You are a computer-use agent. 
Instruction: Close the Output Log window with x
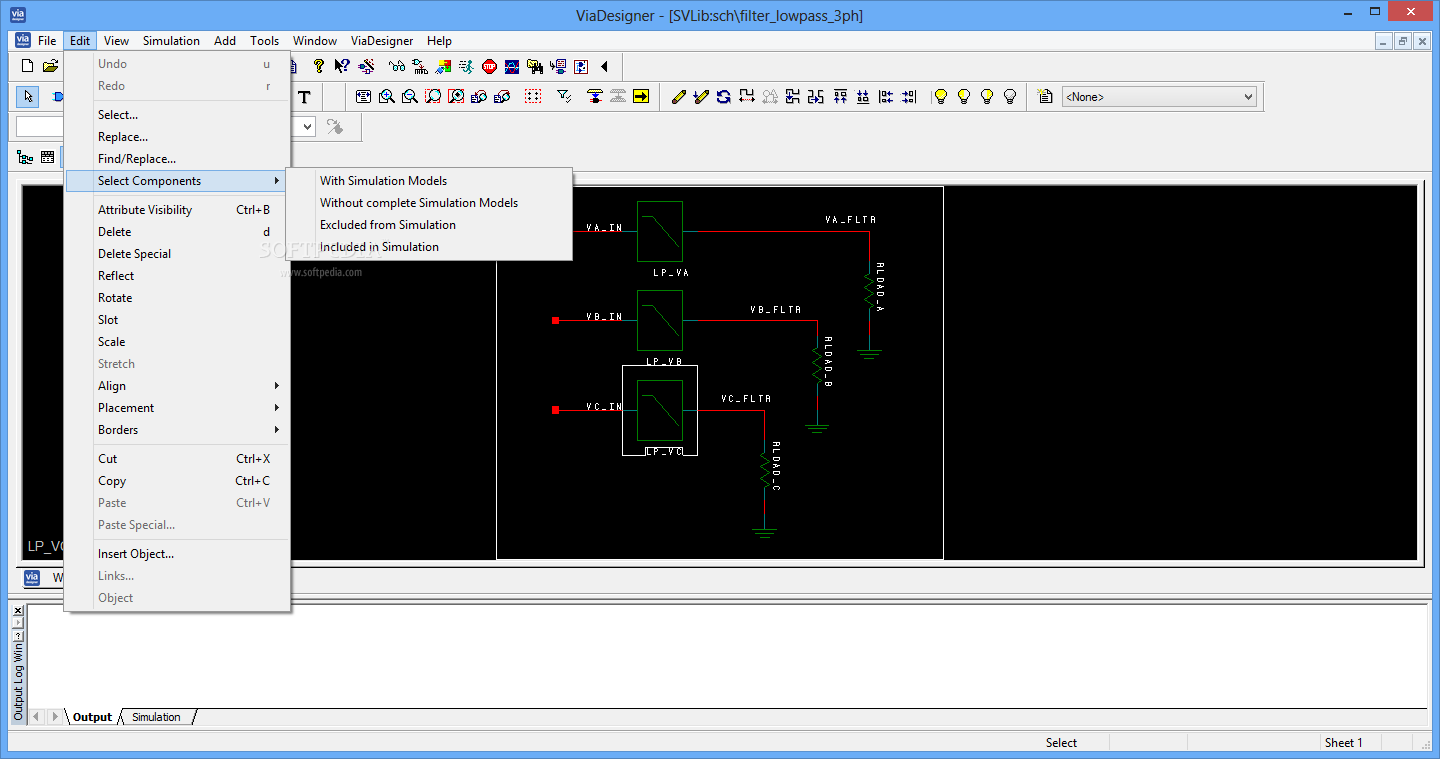click(x=18, y=610)
